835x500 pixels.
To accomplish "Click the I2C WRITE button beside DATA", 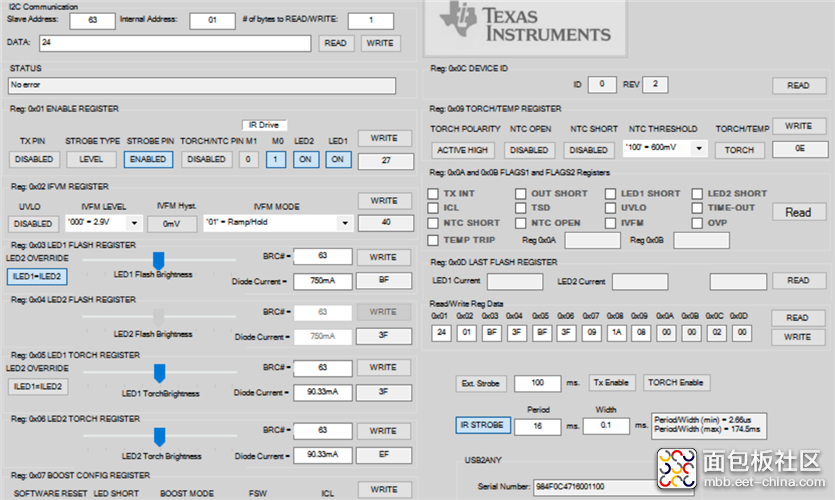I will pyautogui.click(x=380, y=43).
